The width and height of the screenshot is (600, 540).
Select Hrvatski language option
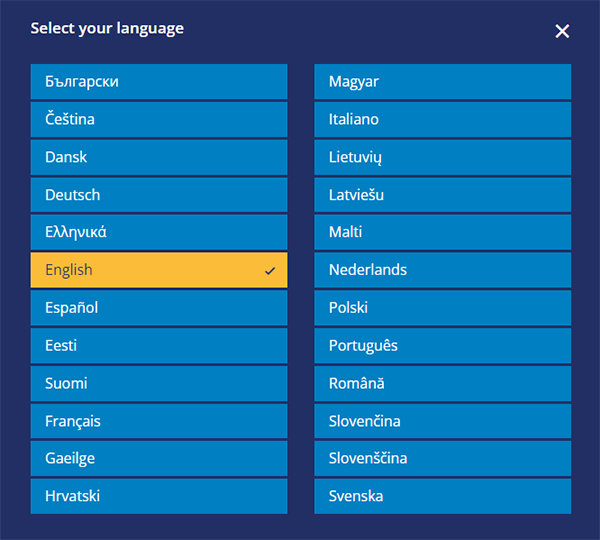click(x=158, y=496)
